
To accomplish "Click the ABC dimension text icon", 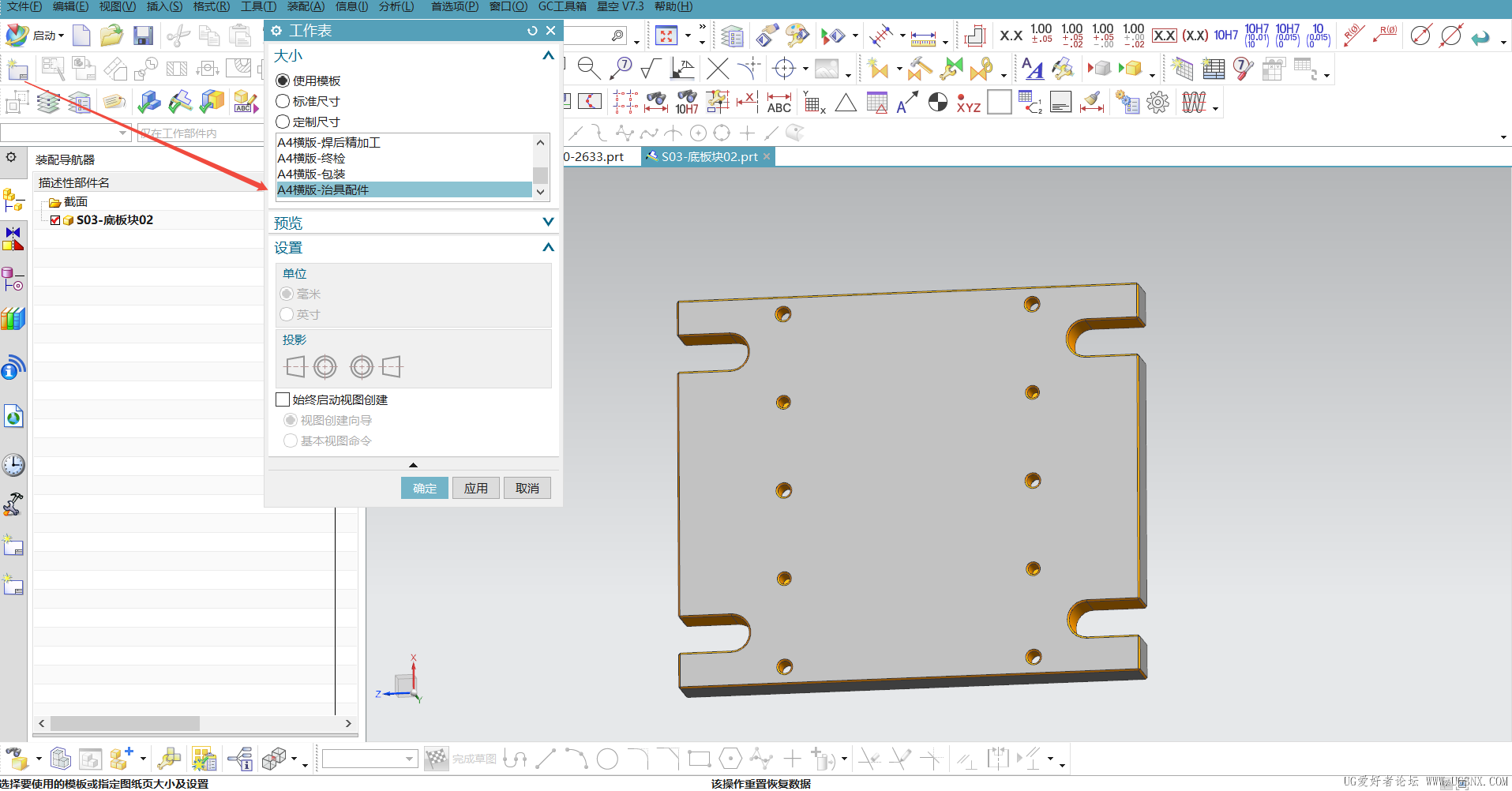I will tap(779, 103).
